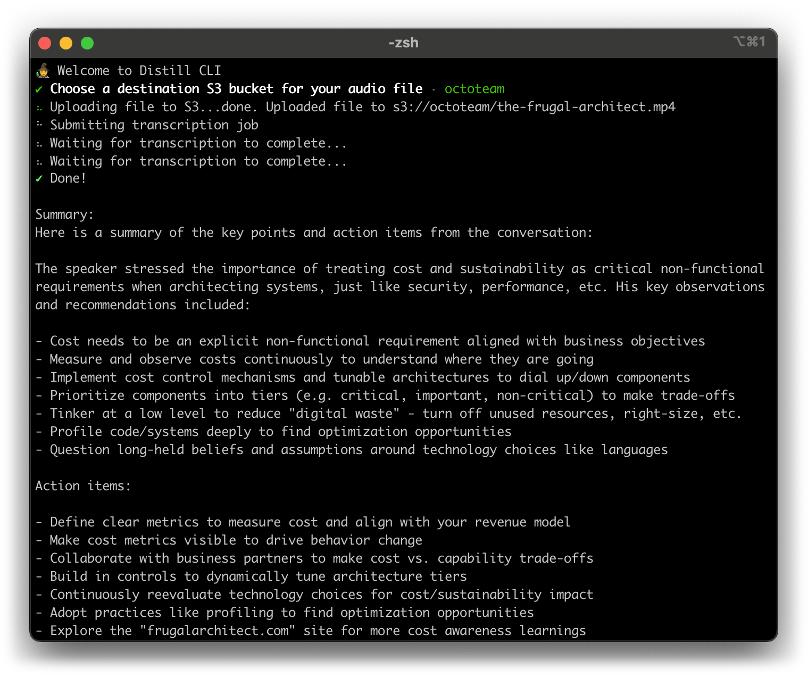Click the Action items: heading
This screenshot has height=676, width=808.
[83, 487]
